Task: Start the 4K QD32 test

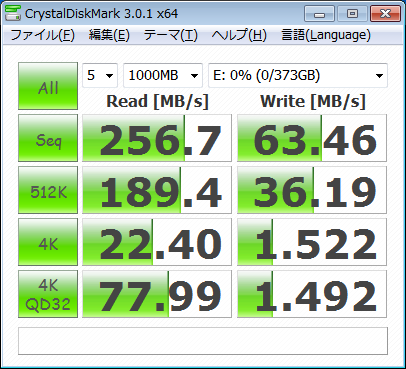Action: [48, 294]
